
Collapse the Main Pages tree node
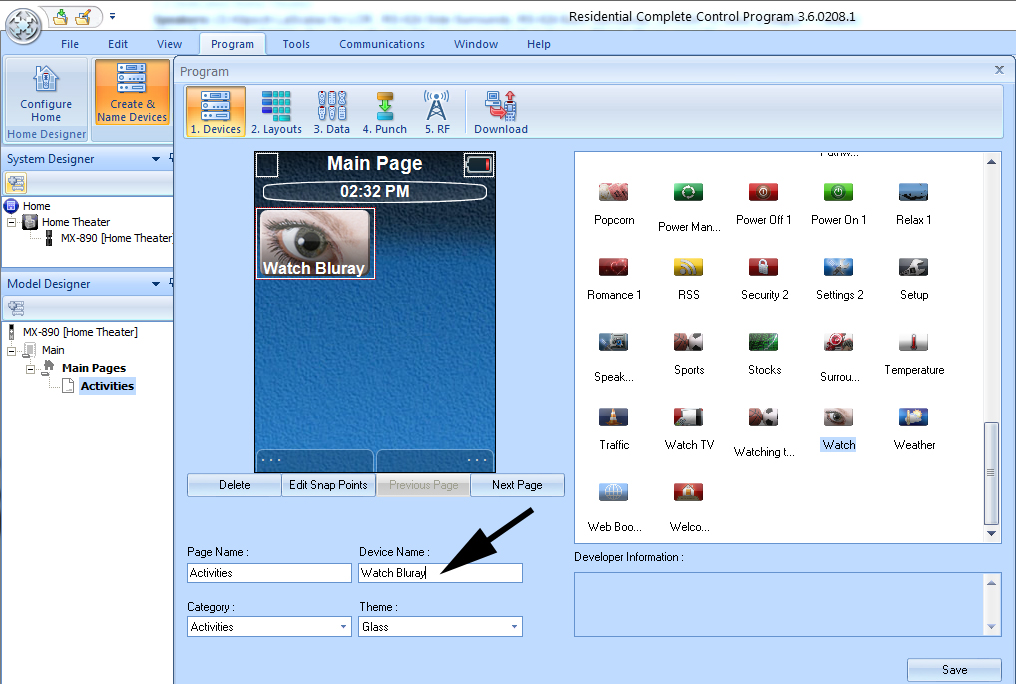pos(31,369)
